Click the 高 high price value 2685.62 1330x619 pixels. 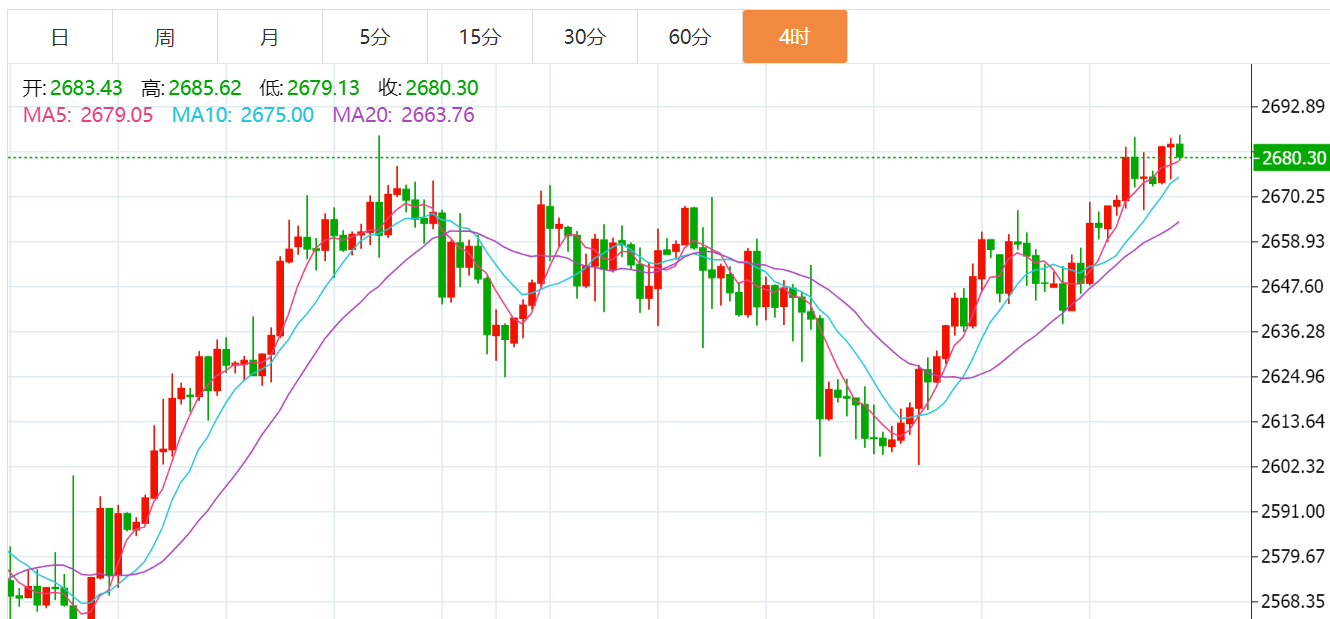click(205, 88)
